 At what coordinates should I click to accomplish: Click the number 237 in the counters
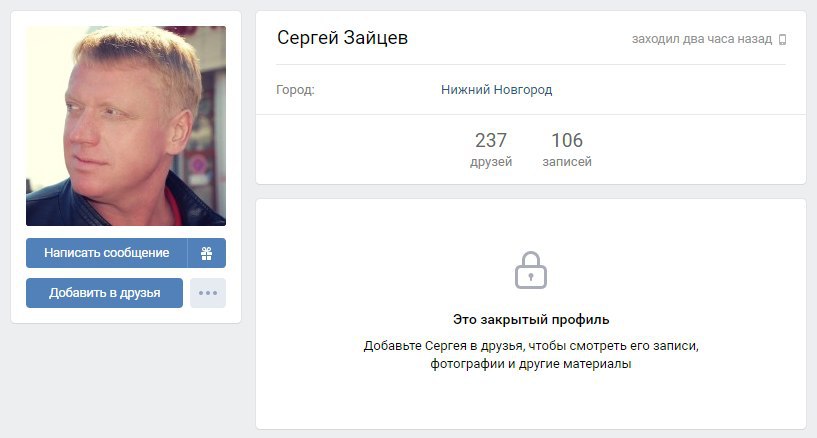tap(491, 140)
